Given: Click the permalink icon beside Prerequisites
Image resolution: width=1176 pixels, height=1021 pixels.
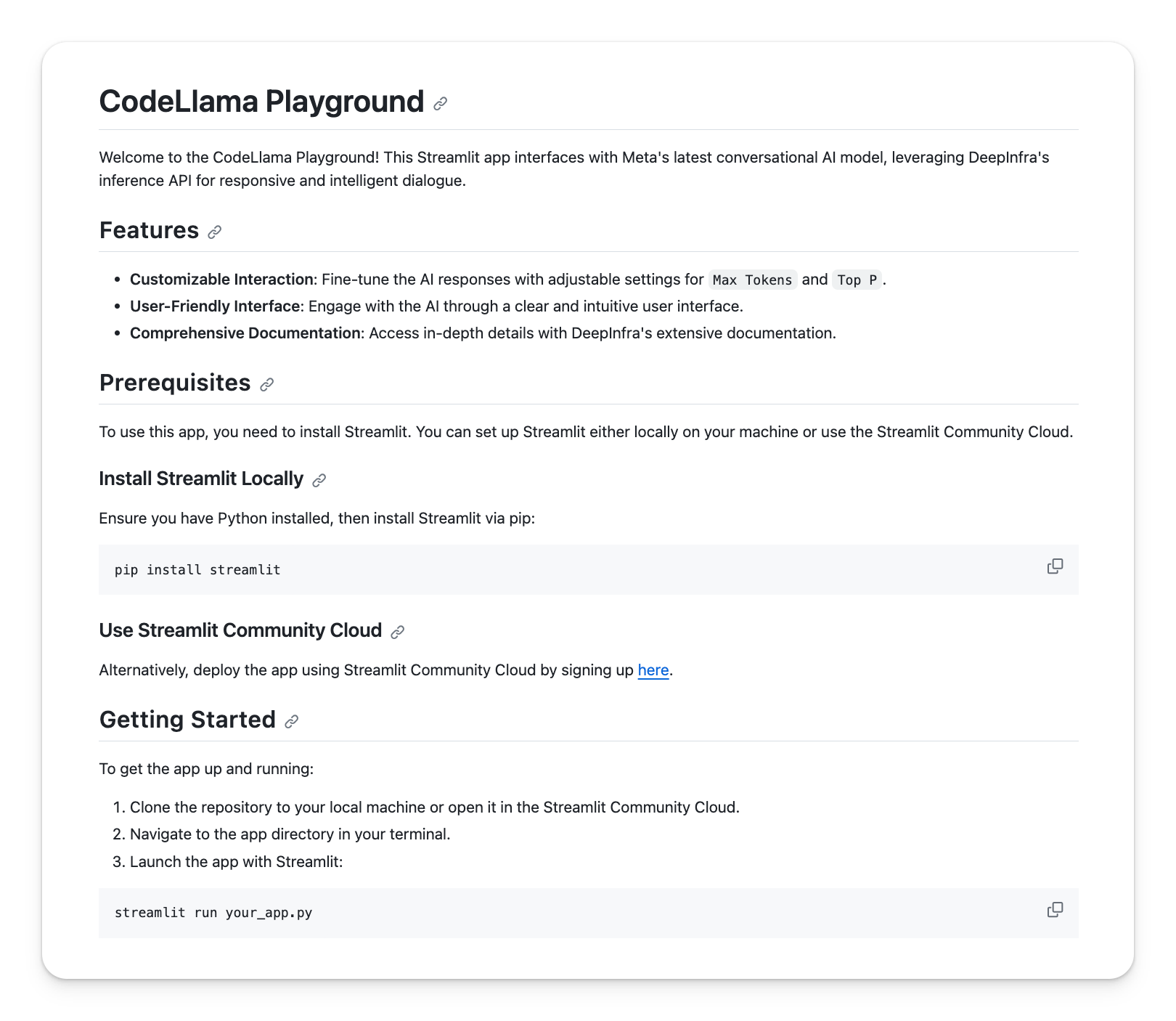Looking at the screenshot, I should point(266,385).
